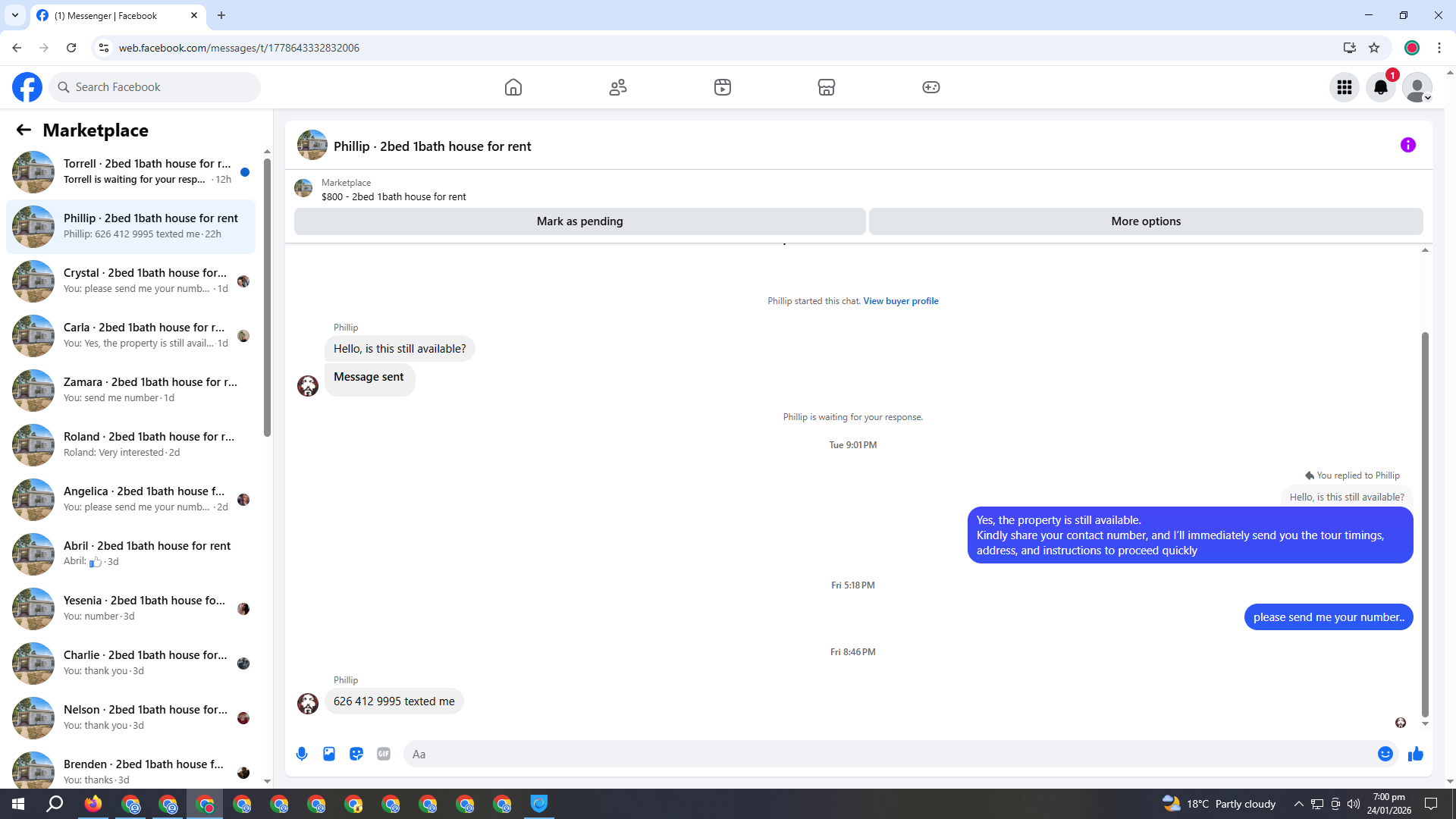Mark listing as pending
Image resolution: width=1456 pixels, height=819 pixels.
coord(579,221)
